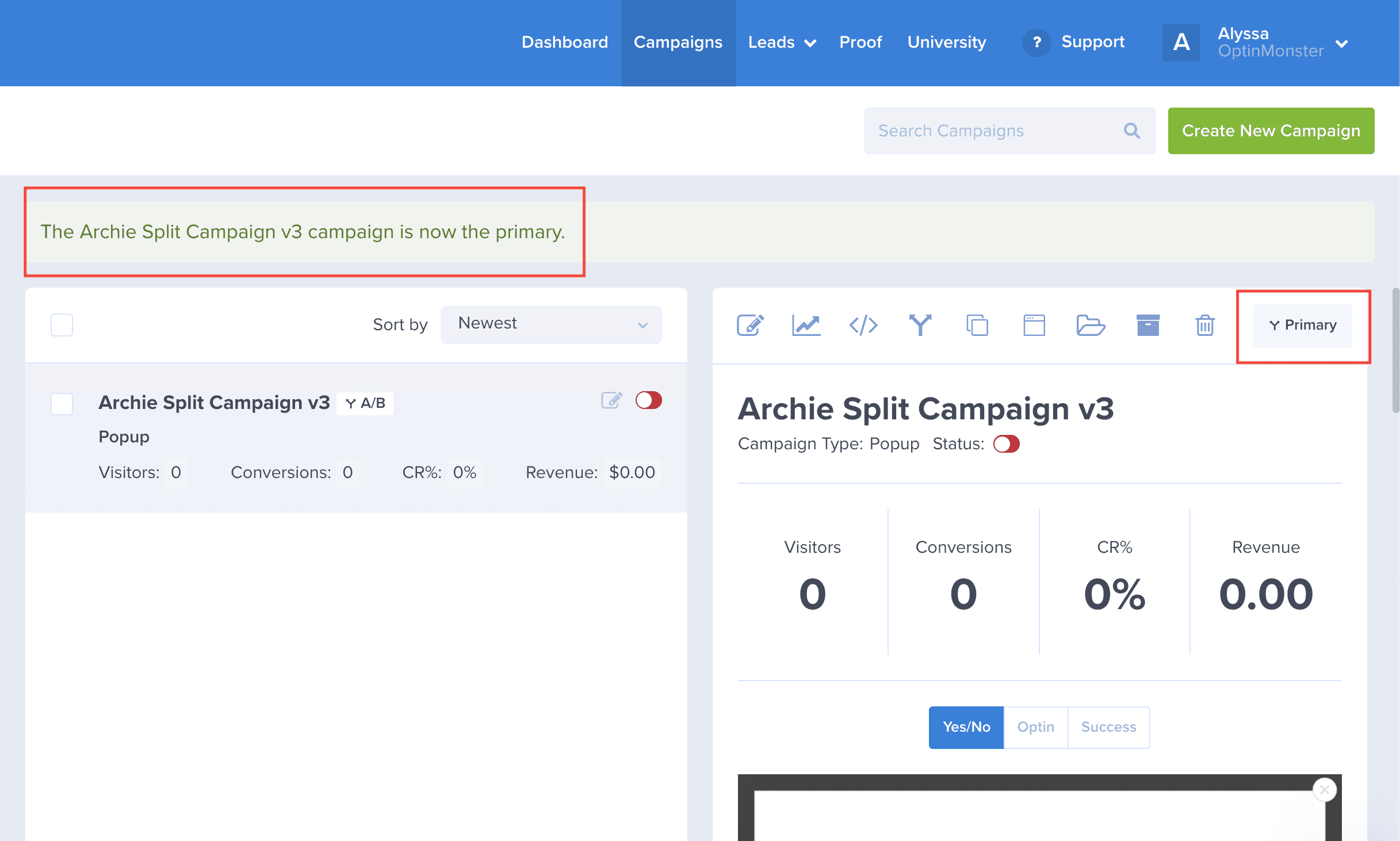1400x841 pixels.
Task: Toggle the status switch in campaign list row
Action: 648,400
